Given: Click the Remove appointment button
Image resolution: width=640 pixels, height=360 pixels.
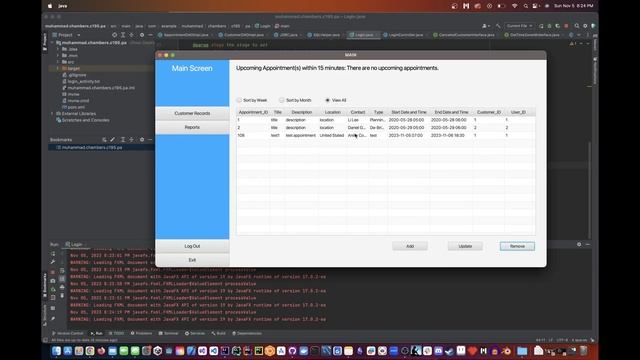Looking at the screenshot, I should click(517, 246).
